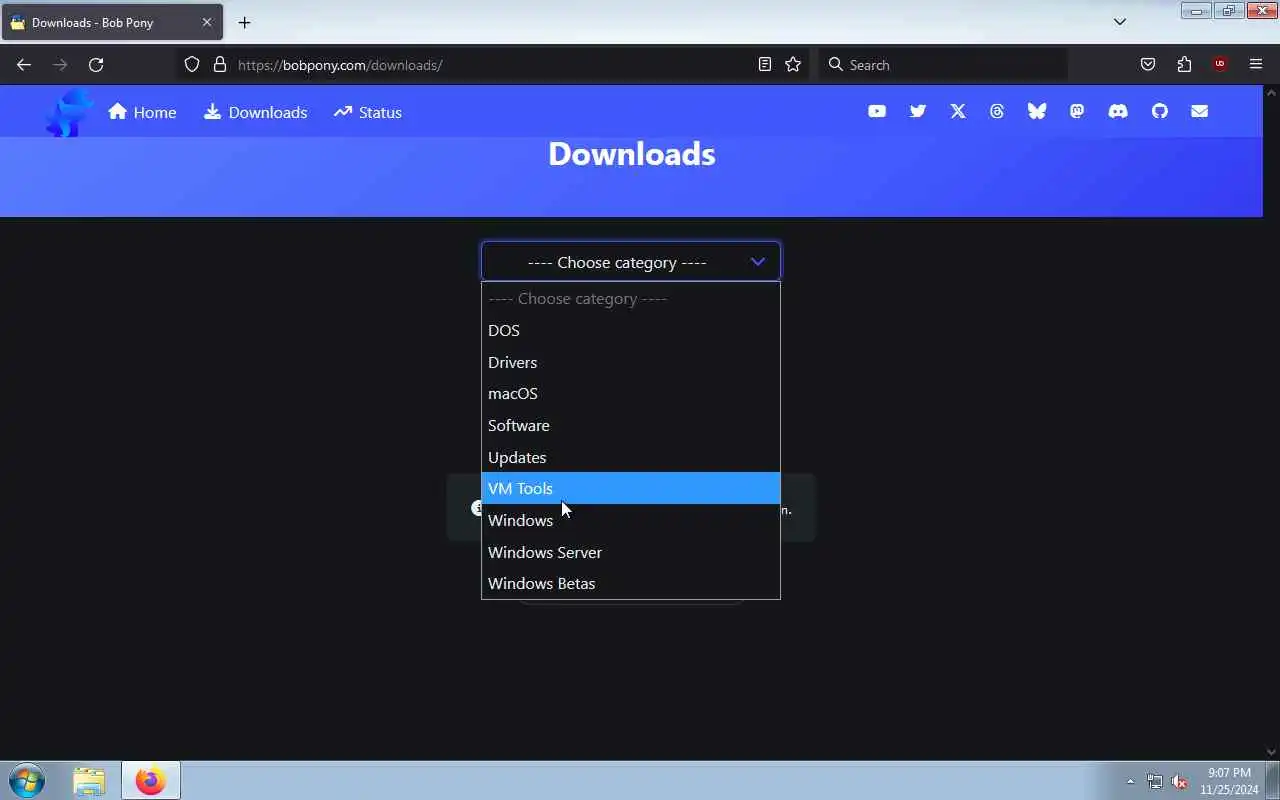List all tabs with the chevron
The height and width of the screenshot is (800, 1280).
point(1120,22)
